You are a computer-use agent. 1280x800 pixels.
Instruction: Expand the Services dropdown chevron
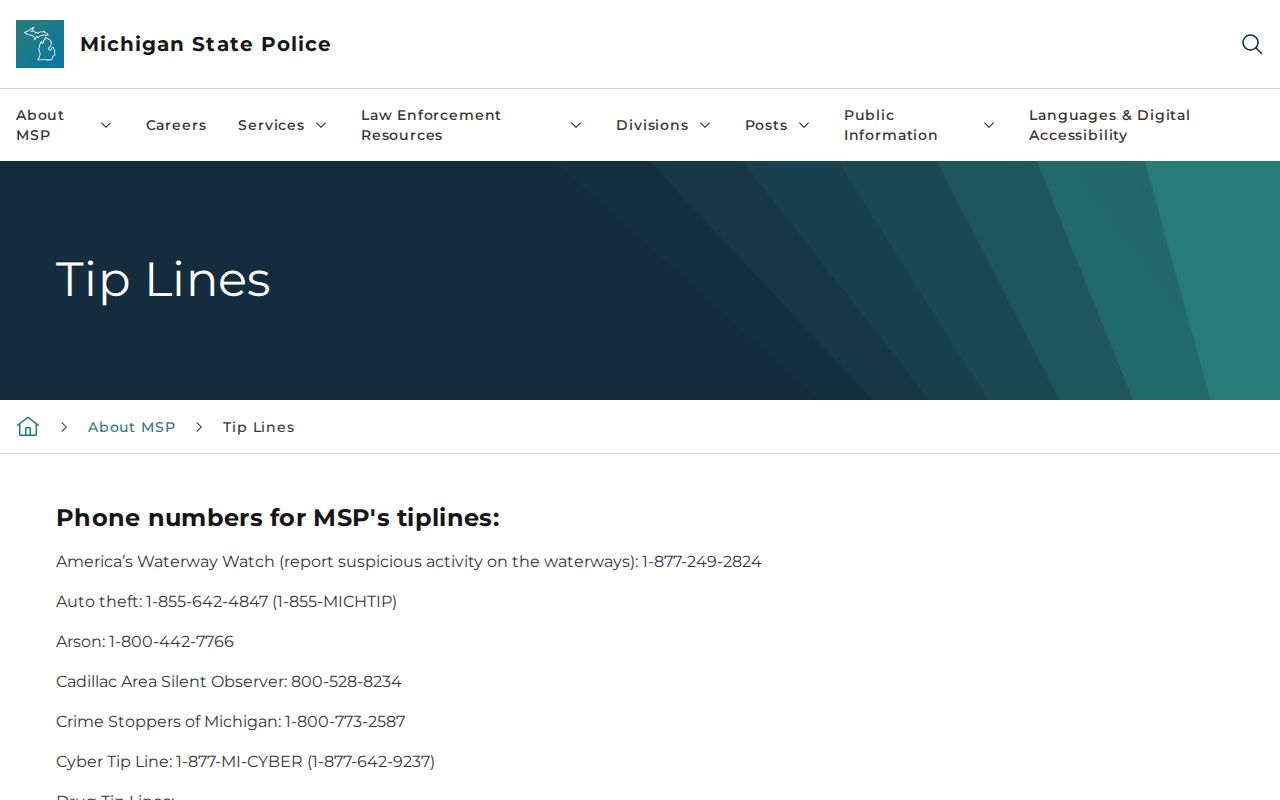(321, 125)
